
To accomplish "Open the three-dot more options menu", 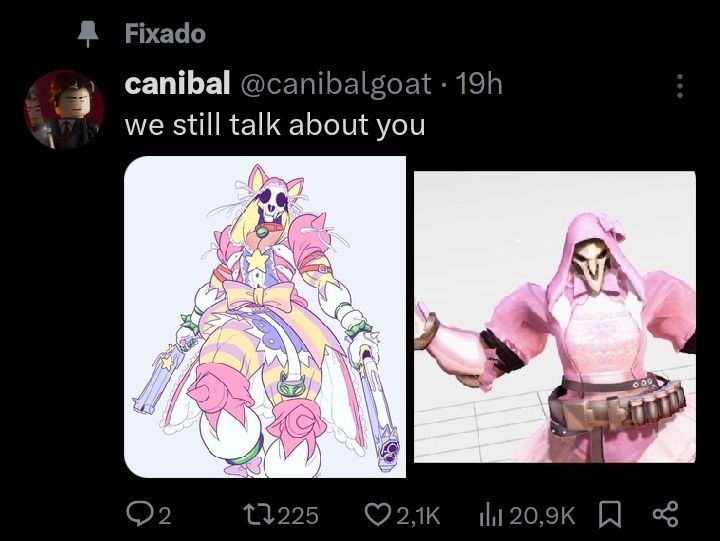I will (680, 86).
